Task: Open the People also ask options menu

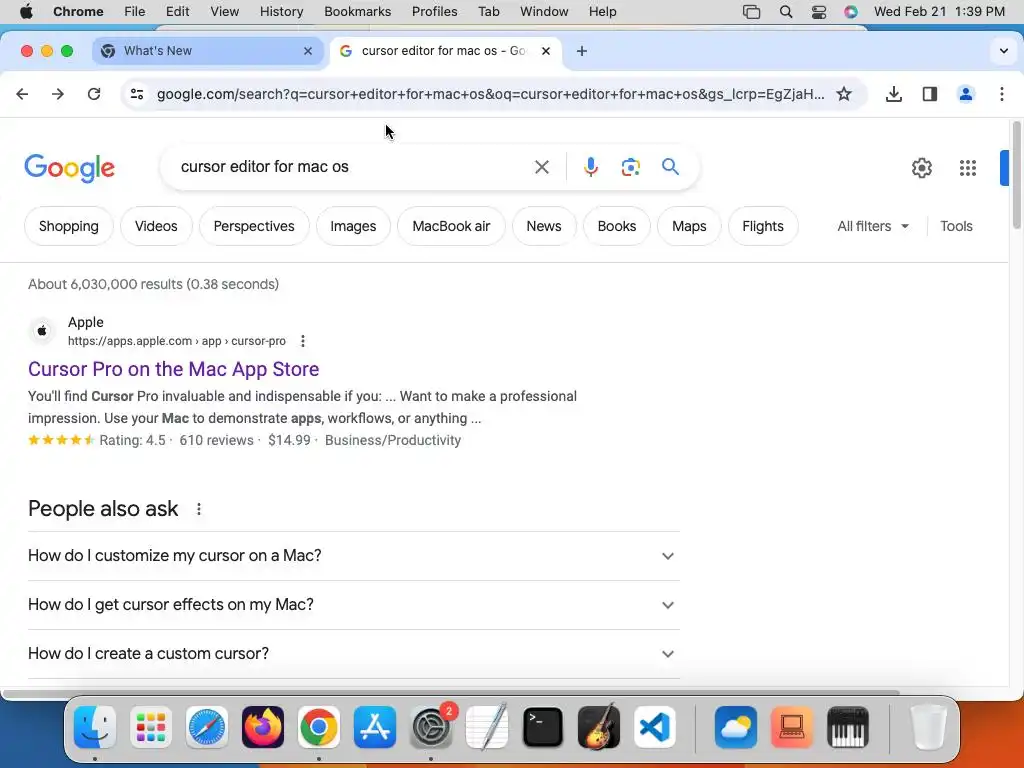Action: click(199, 509)
